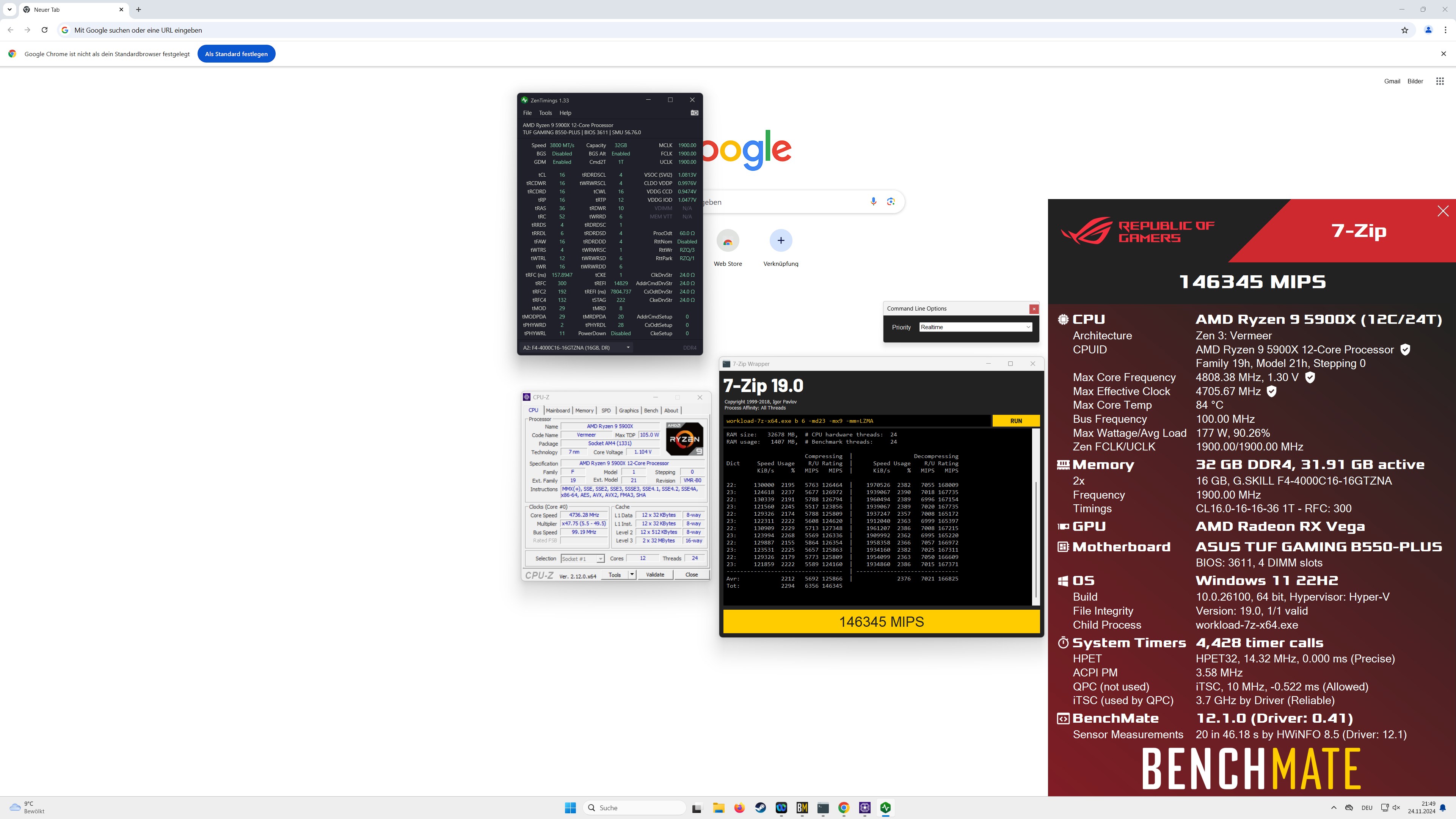Screen dimensions: 1456x819
Task: Click the Validate button in CPU-Z
Action: click(x=655, y=575)
